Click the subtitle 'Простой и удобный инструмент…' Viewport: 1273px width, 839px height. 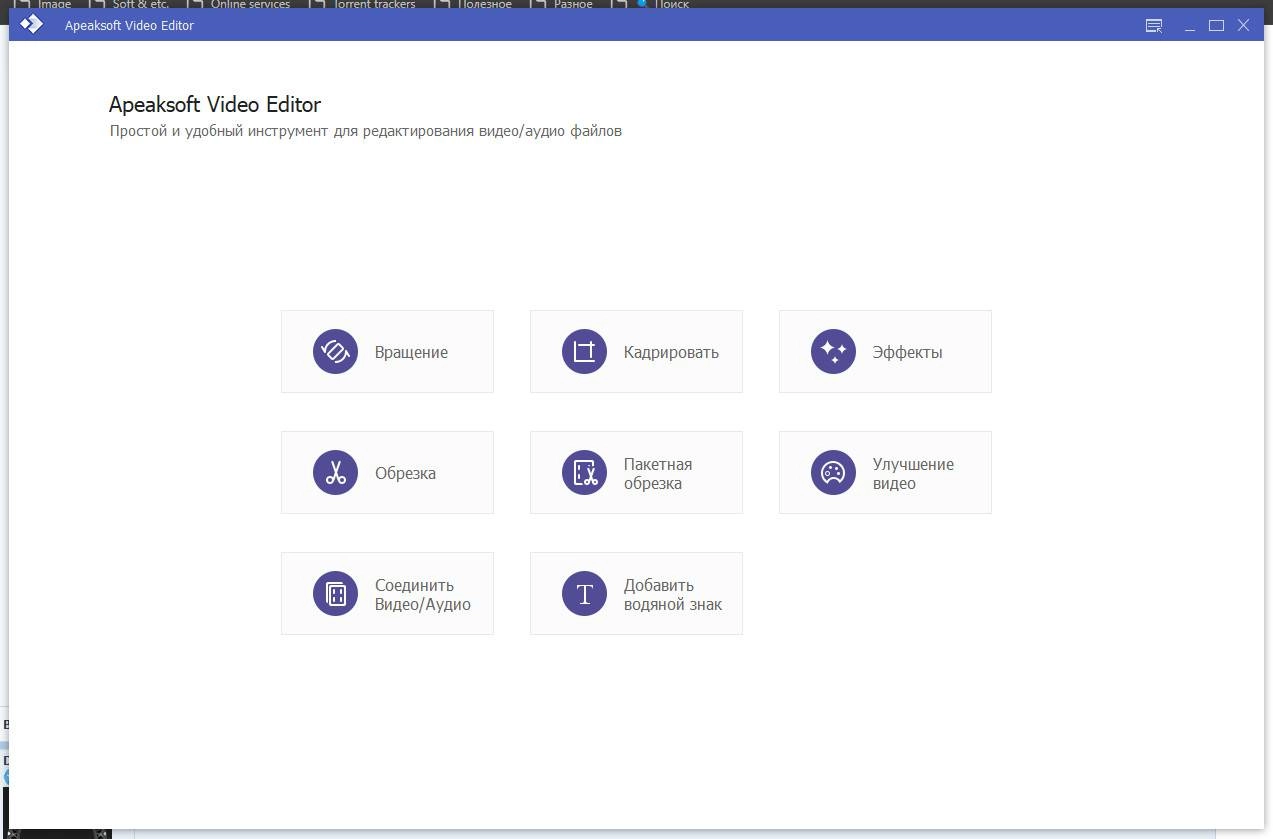[x=366, y=131]
